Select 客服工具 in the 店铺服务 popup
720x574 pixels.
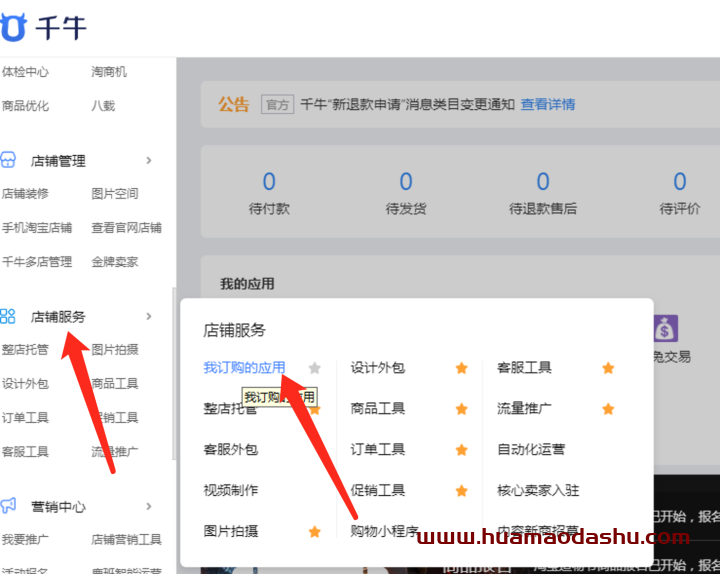point(524,367)
